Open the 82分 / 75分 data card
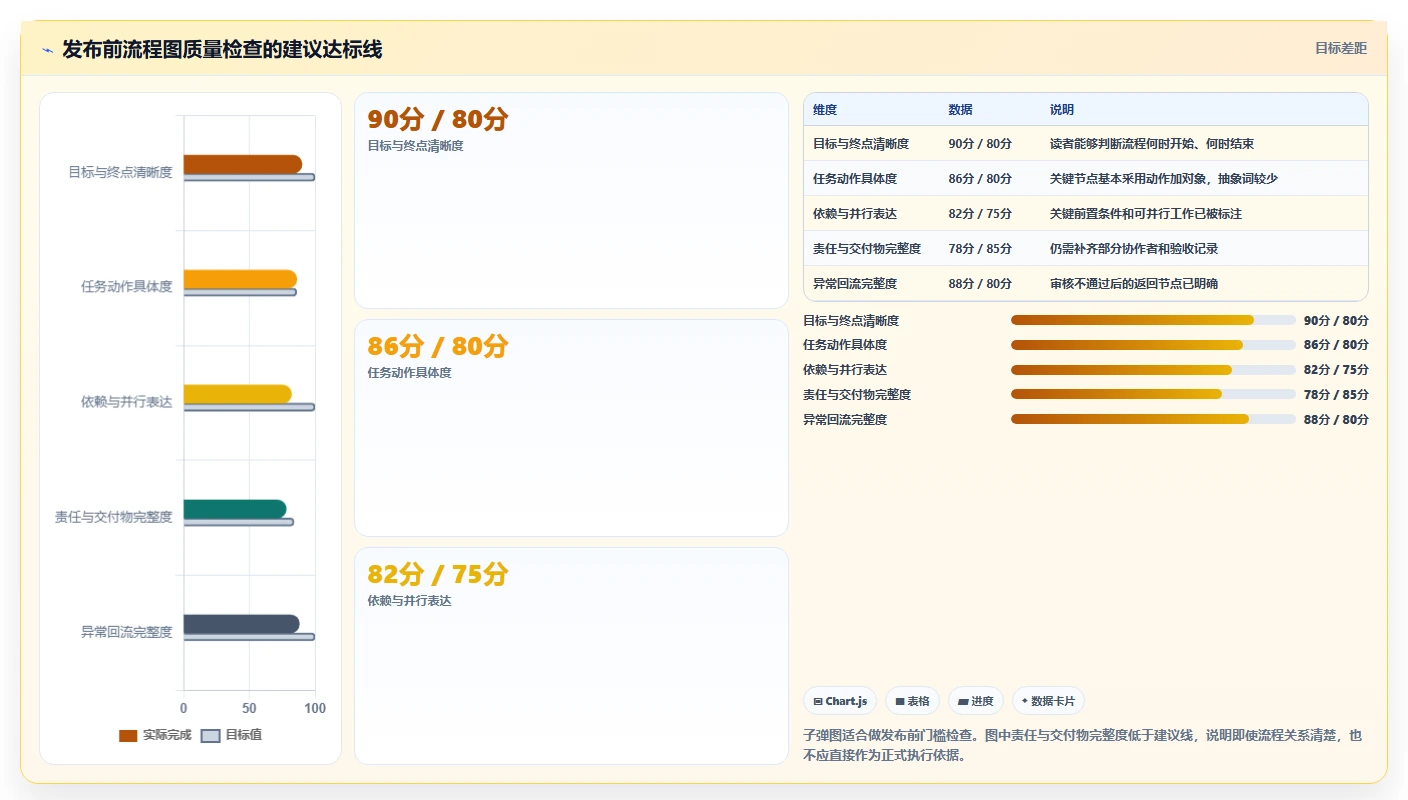This screenshot has width=1408, height=800. (x=571, y=655)
